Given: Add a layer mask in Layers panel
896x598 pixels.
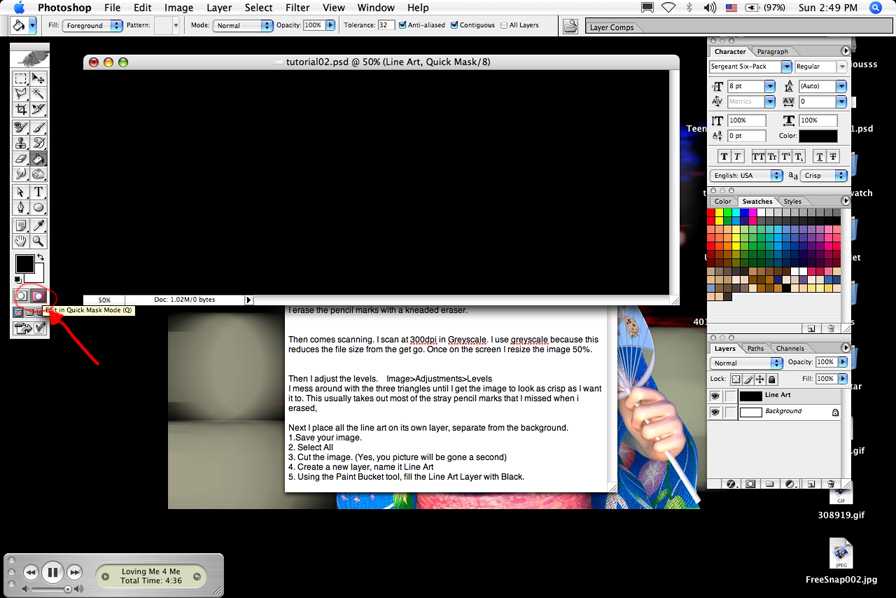Looking at the screenshot, I should pos(750,484).
